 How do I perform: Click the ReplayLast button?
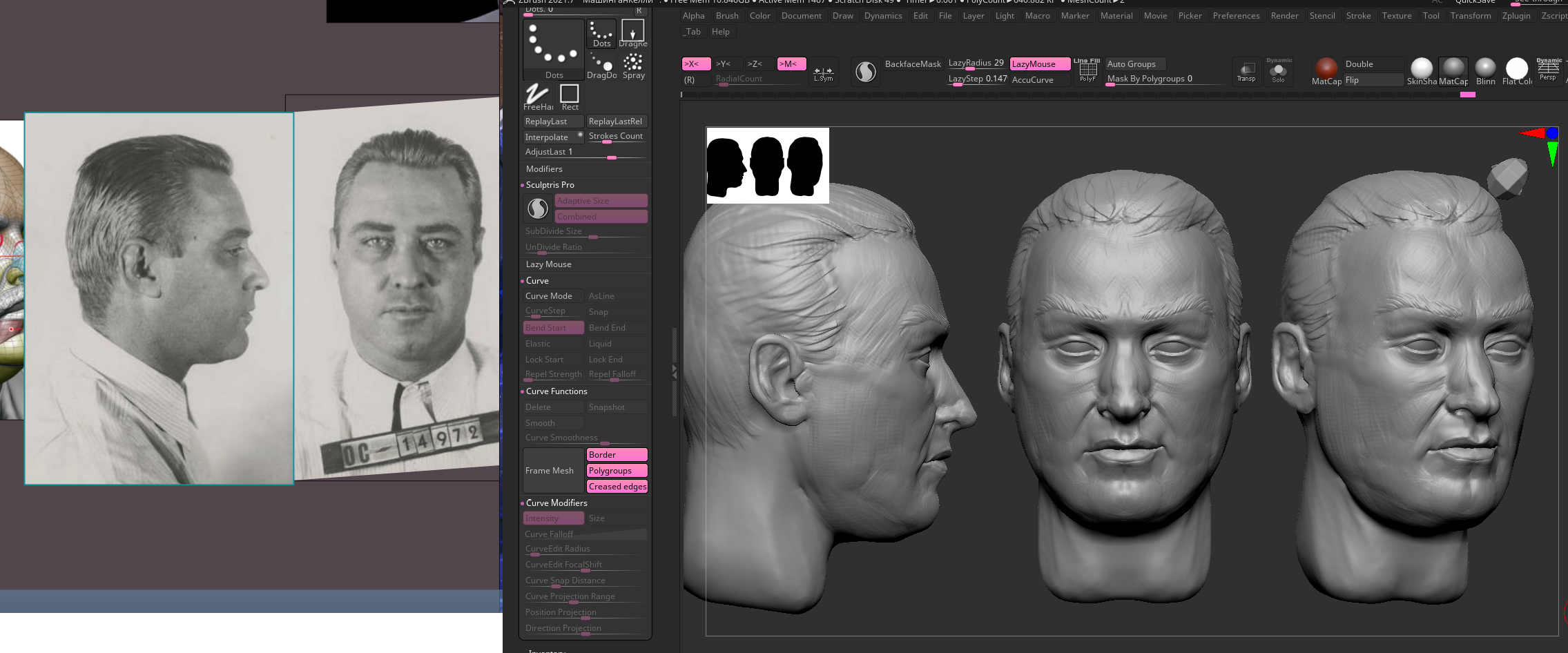tap(552, 121)
